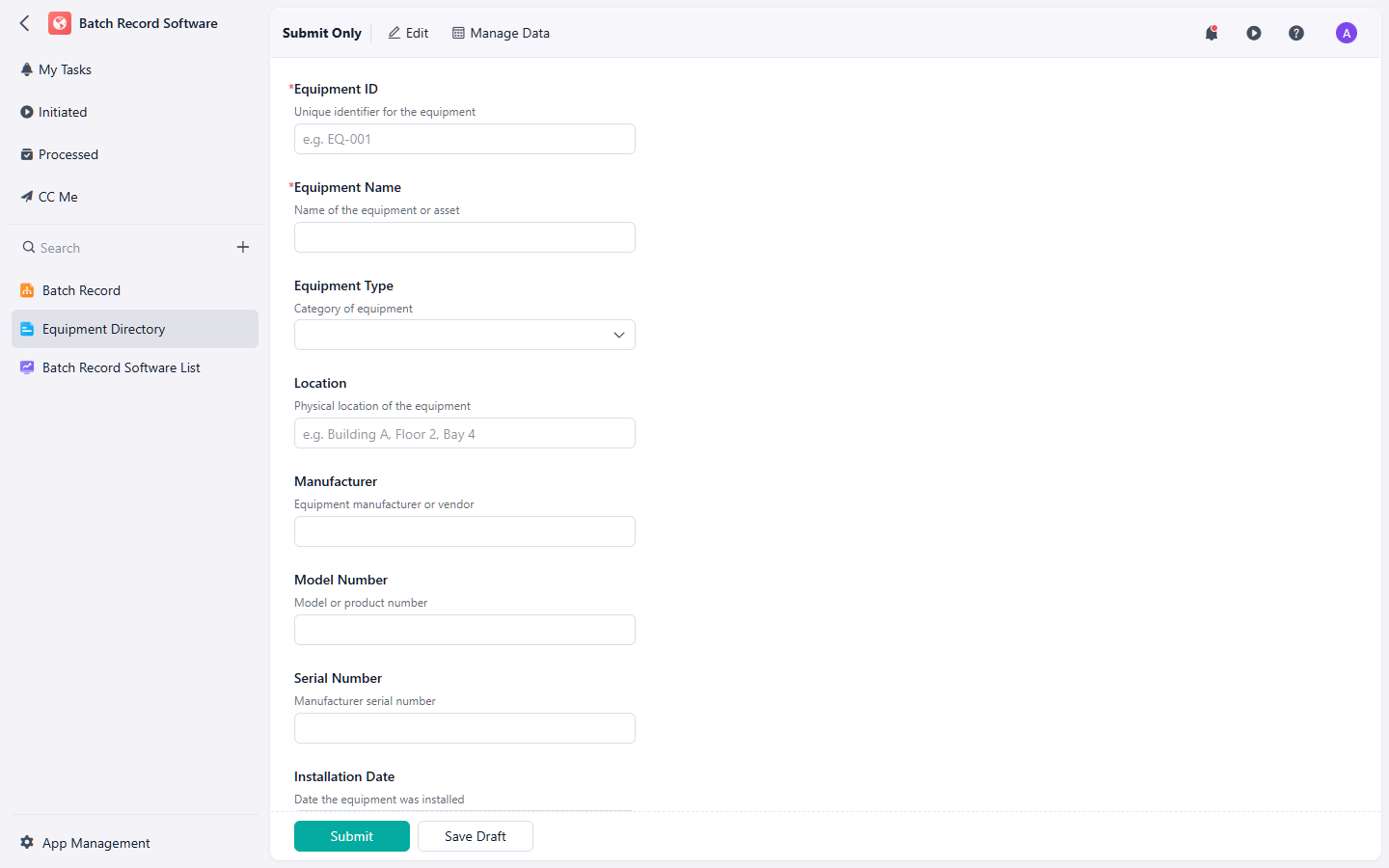
Task: Click the Batch Record Software app logo
Action: (60, 23)
